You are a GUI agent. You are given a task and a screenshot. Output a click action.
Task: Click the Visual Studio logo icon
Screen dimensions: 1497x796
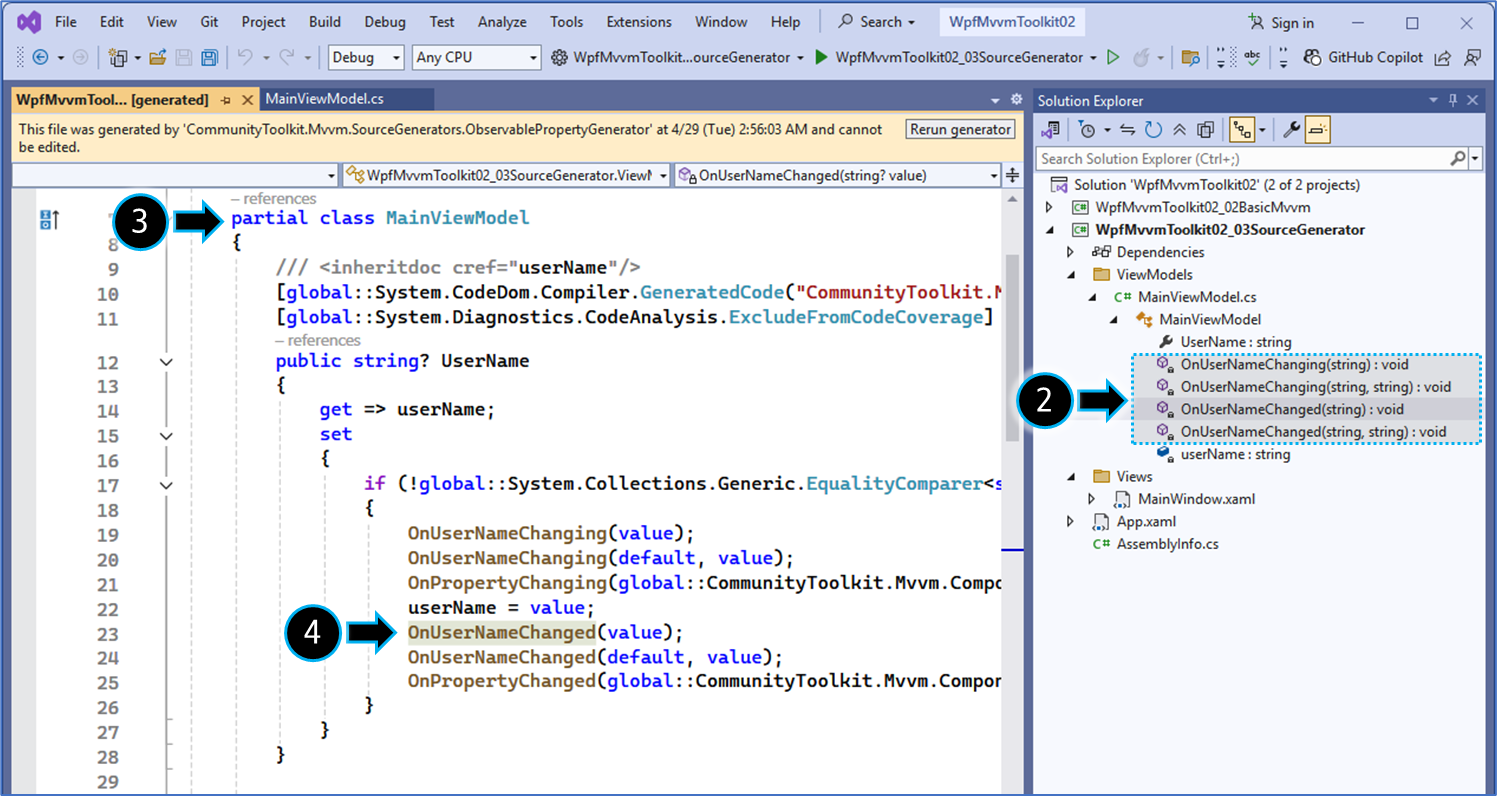click(x=29, y=22)
